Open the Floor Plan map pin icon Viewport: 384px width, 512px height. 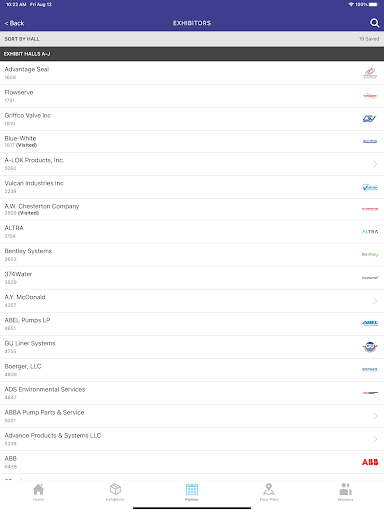tap(269, 489)
